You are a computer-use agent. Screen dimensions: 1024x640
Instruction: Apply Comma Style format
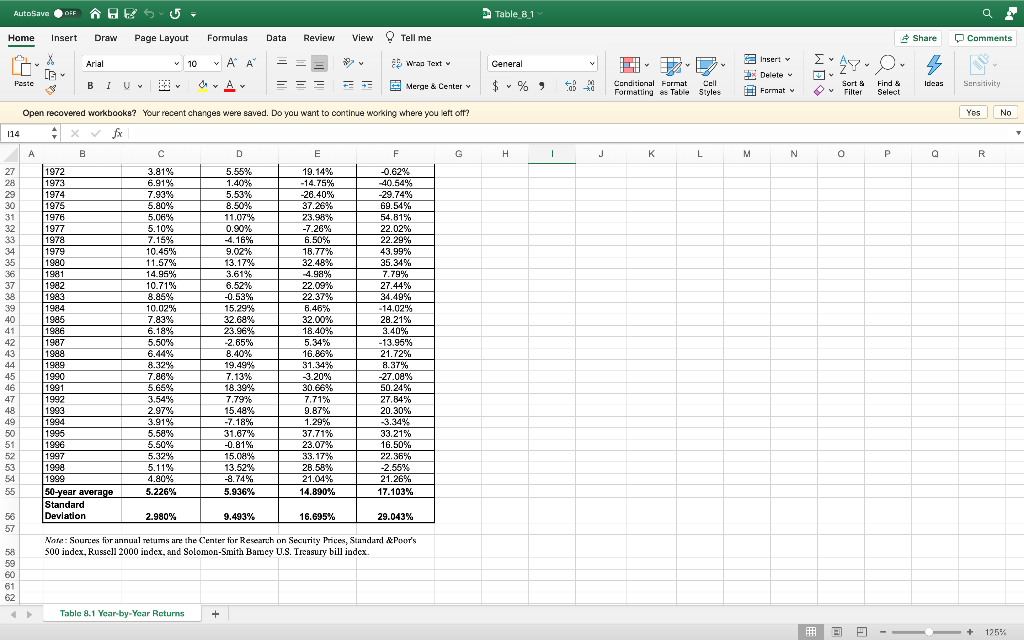point(541,86)
